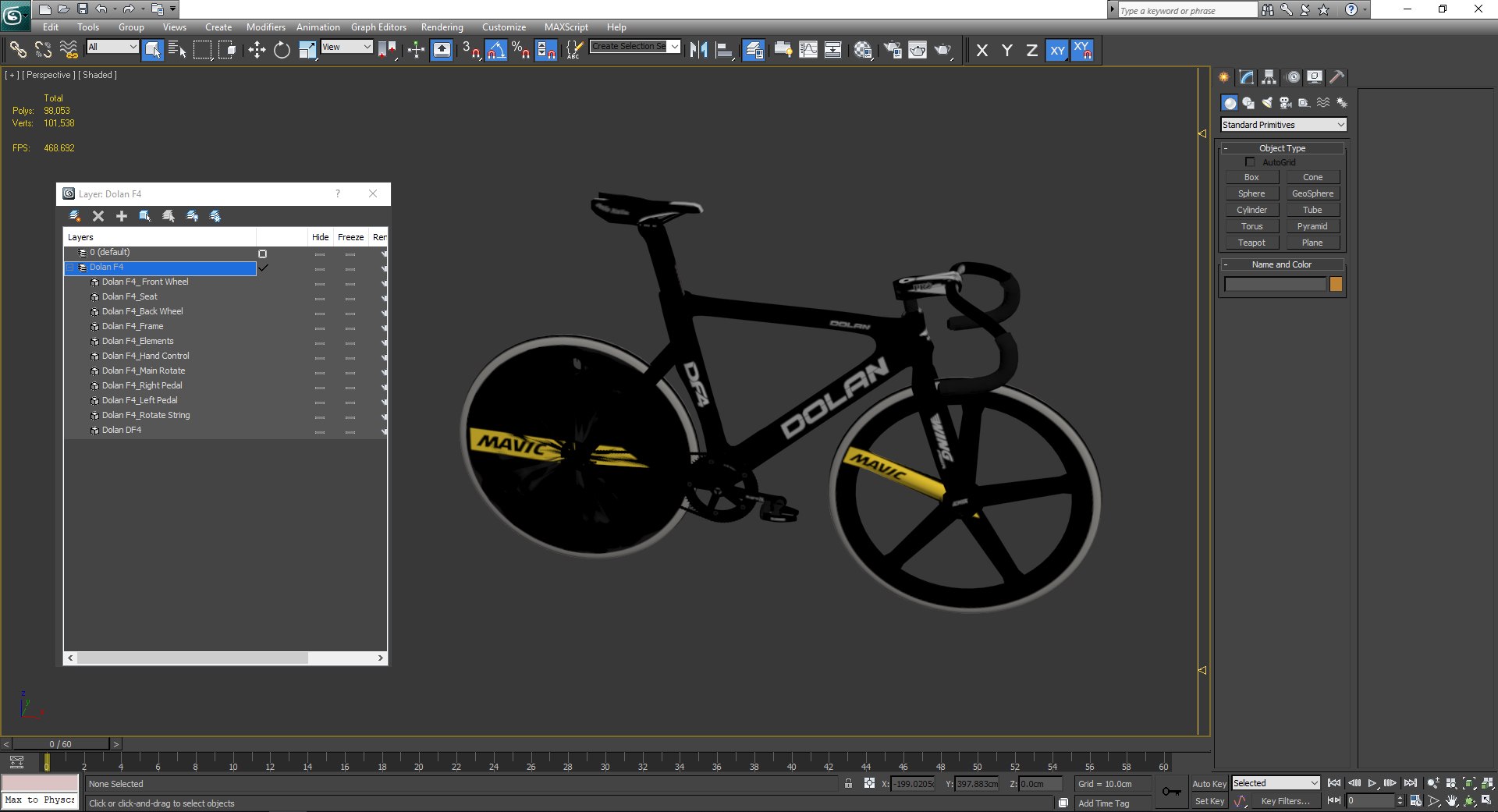Click the Key Filters button
This screenshot has width=1498, height=812.
(1285, 801)
